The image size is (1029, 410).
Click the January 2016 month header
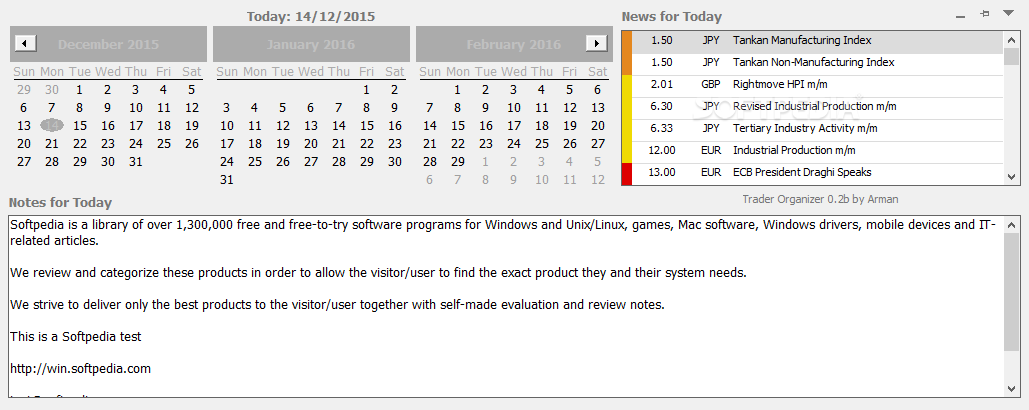(x=310, y=45)
